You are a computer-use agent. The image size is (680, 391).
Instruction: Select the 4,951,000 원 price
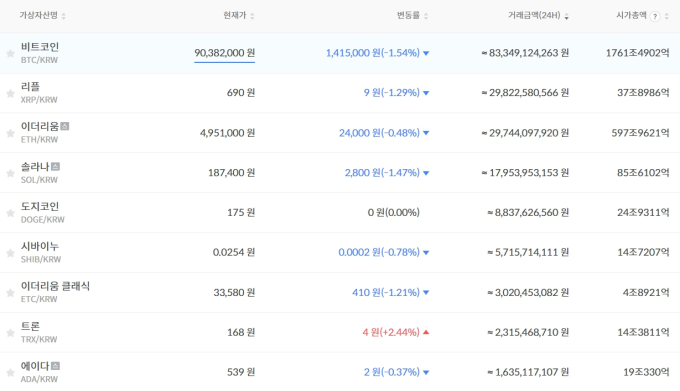pos(227,133)
